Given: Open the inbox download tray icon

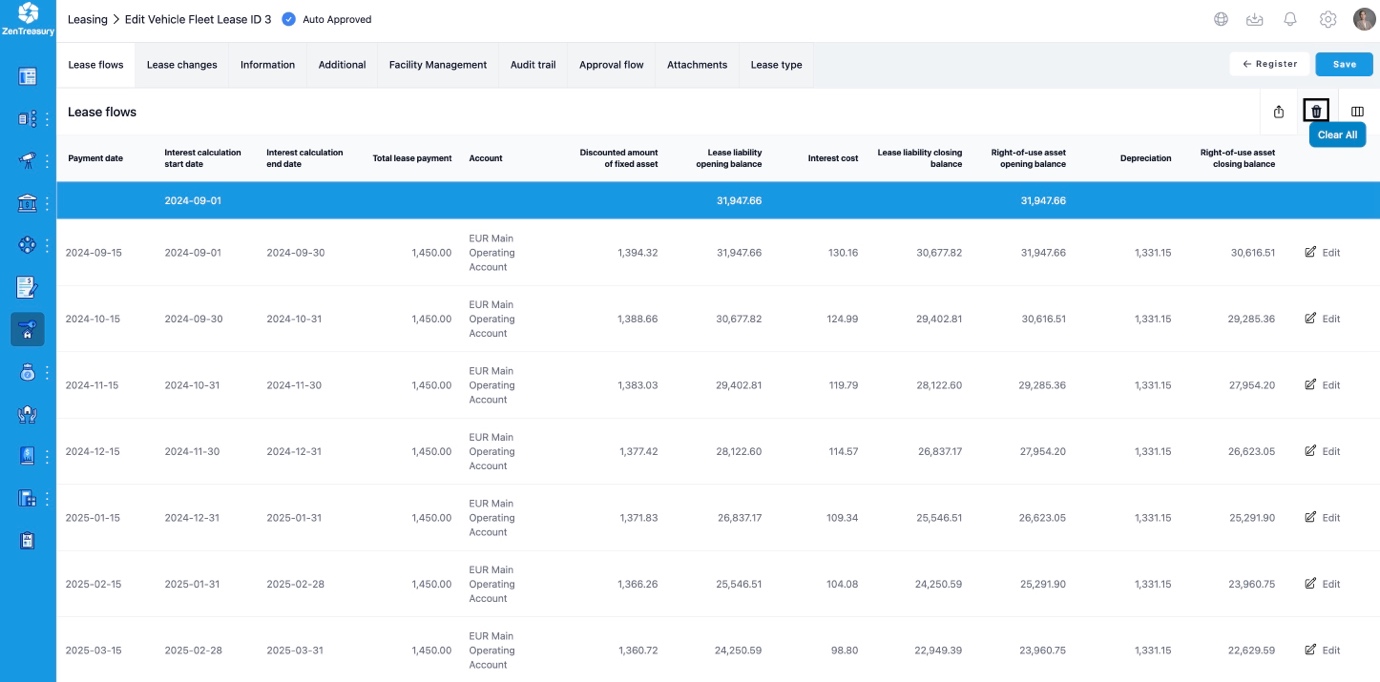Looking at the screenshot, I should click(1254, 19).
